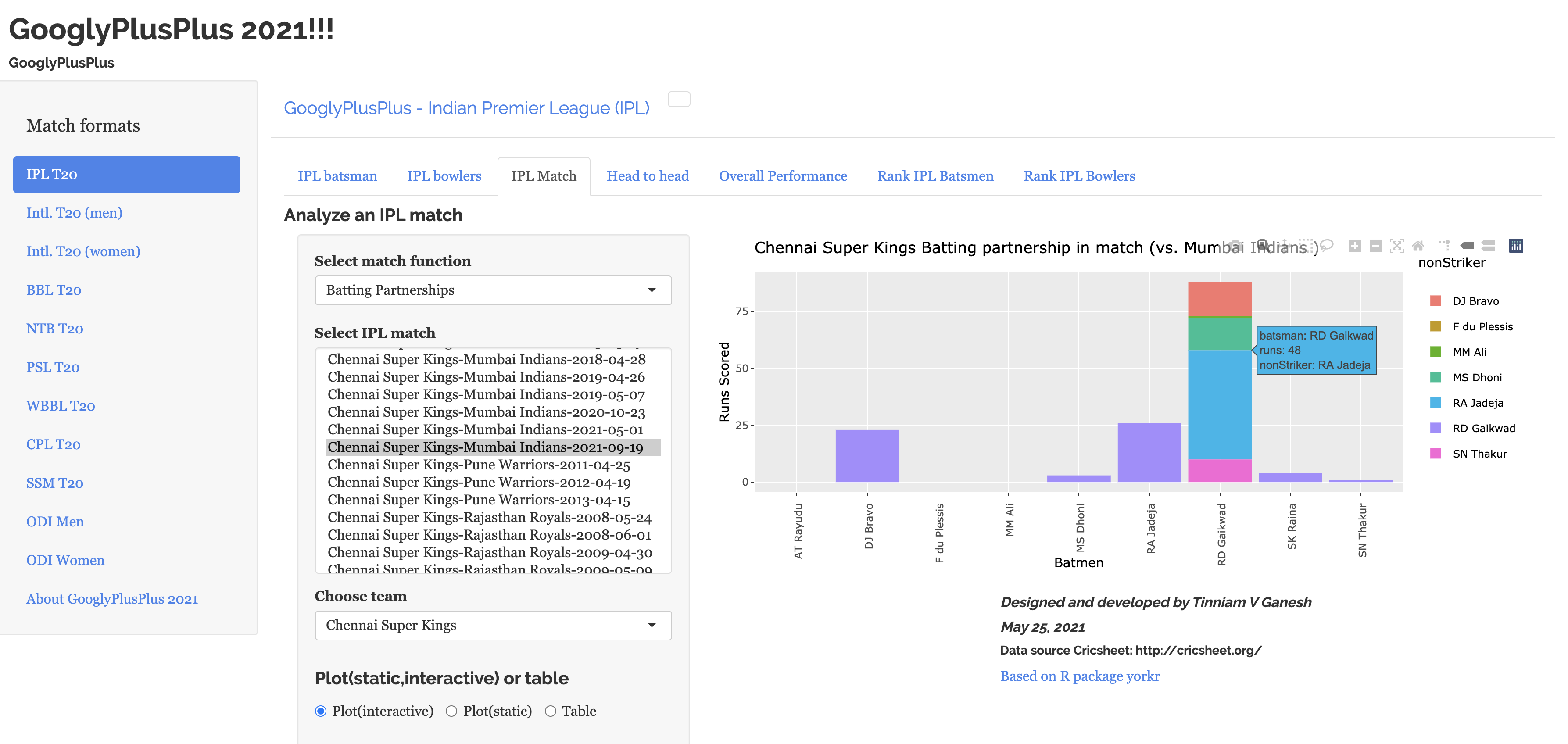Screen dimensions: 1568x744
Task: Click the Plotly zoom in icon
Action: pos(1354,246)
